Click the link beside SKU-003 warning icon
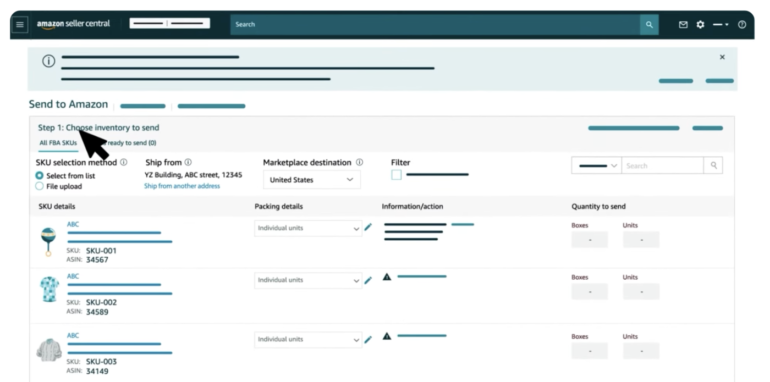The image size is (770, 382). tap(422, 336)
